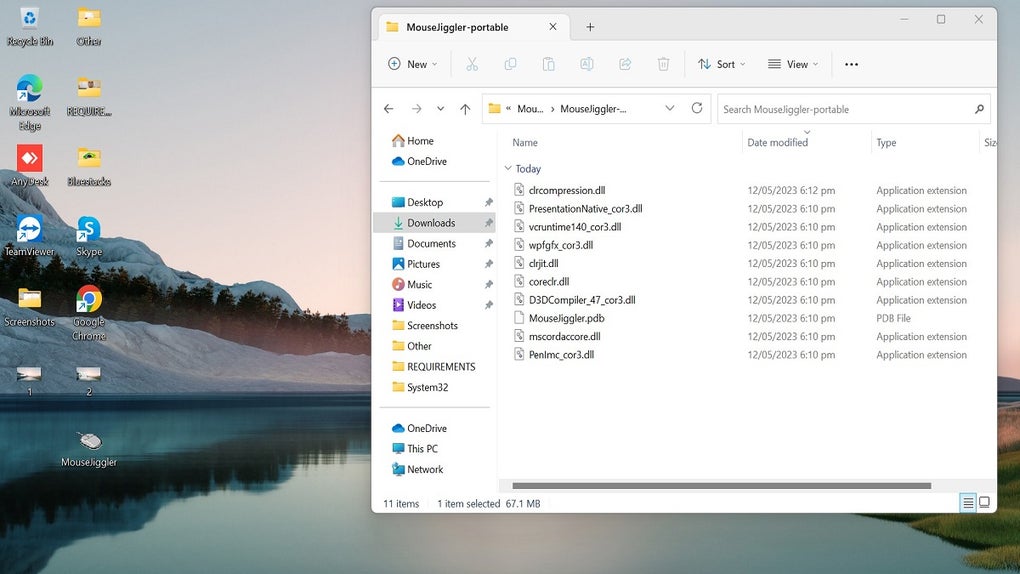Add a new Explorer tab
The height and width of the screenshot is (574, 1020).
[590, 27]
